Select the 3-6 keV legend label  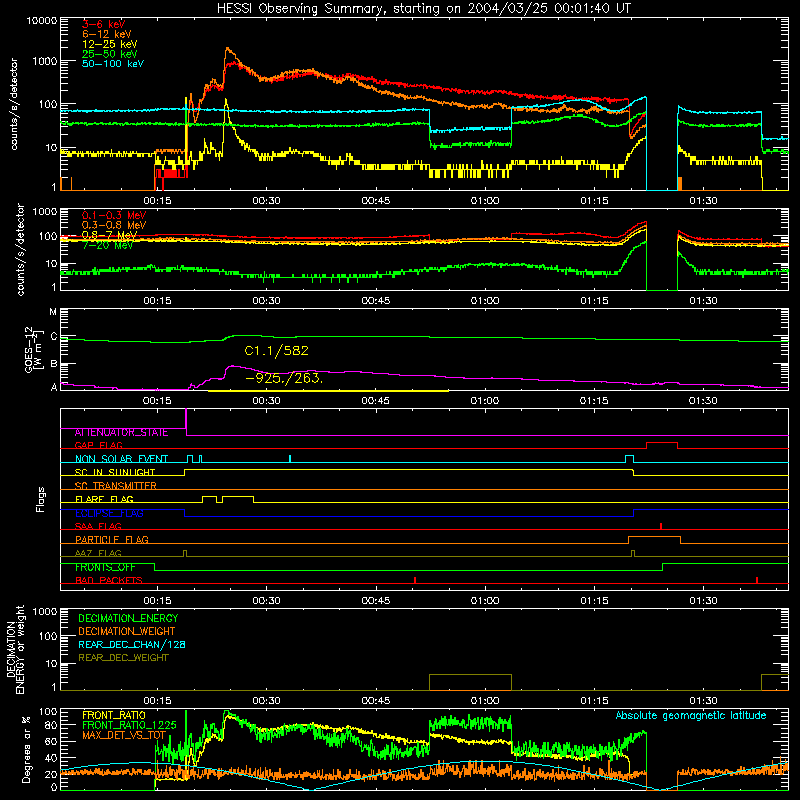click(x=104, y=24)
